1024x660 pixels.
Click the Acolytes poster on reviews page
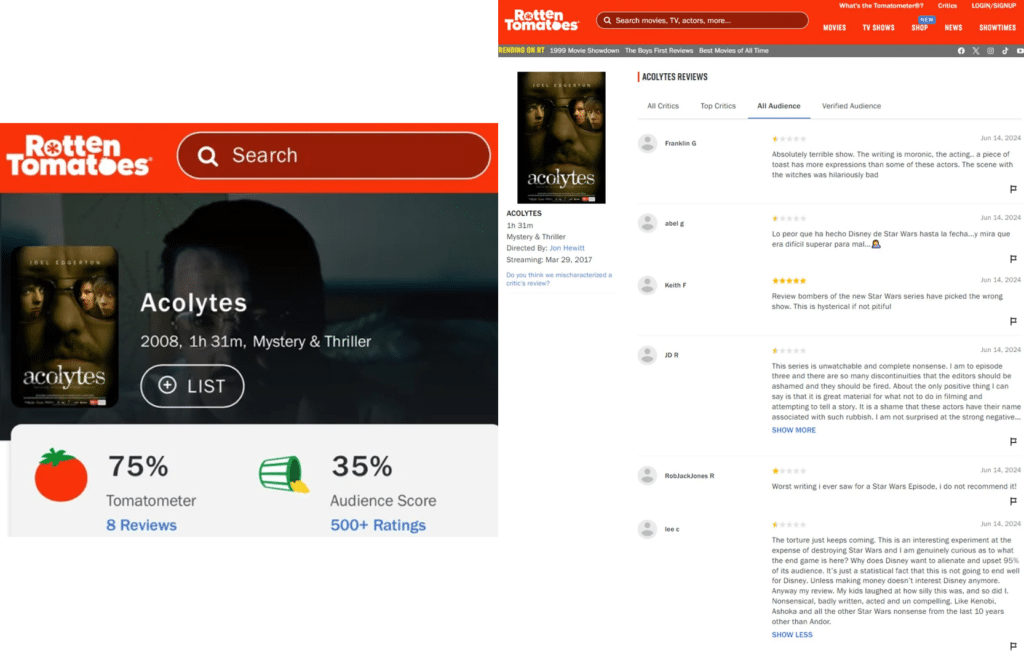[561, 138]
